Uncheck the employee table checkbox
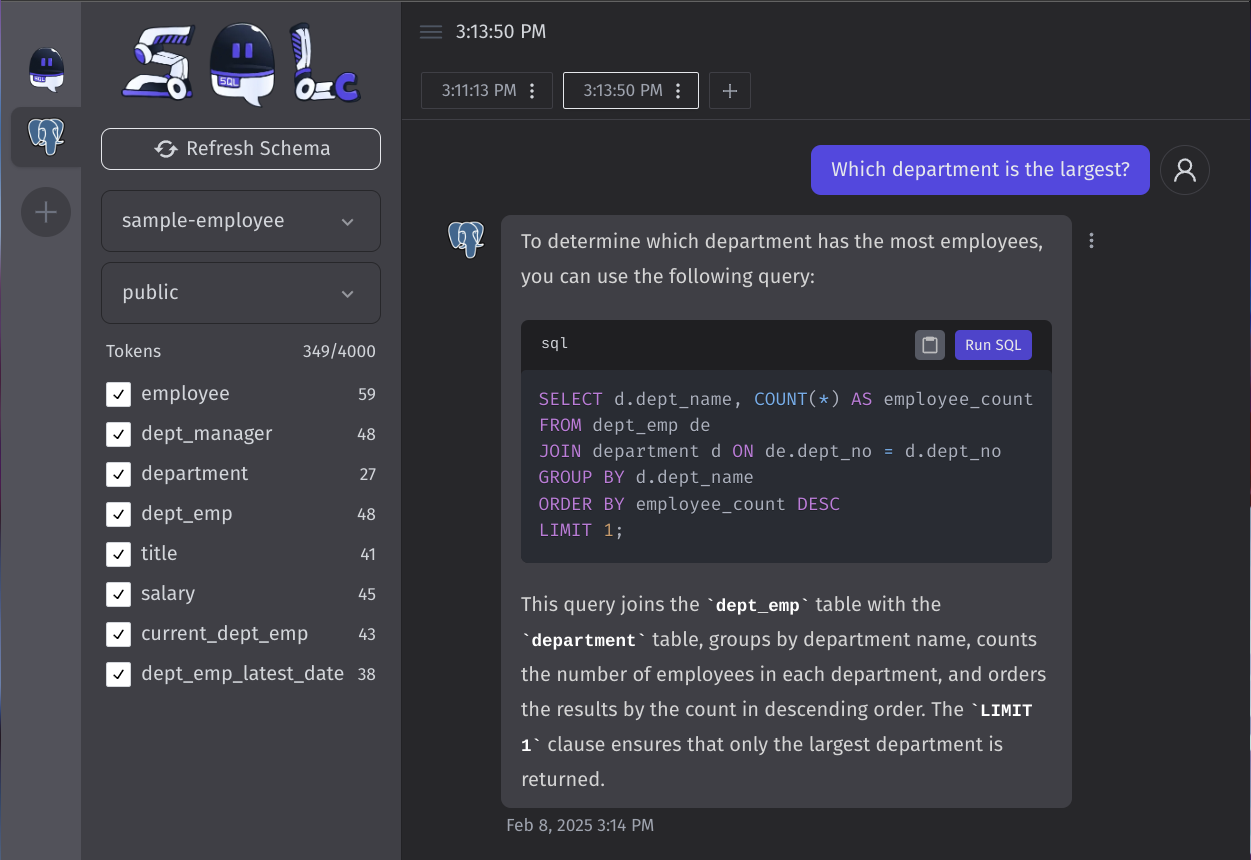 (118, 394)
